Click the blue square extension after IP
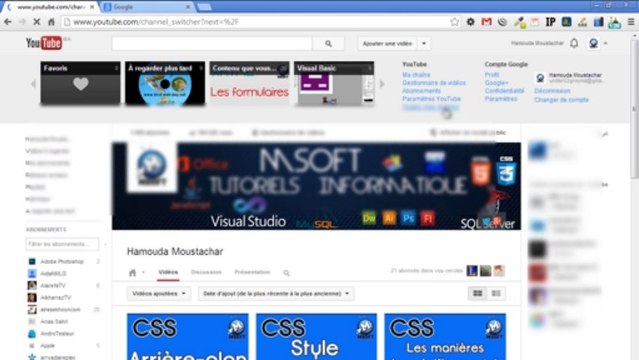 pyautogui.click(x=566, y=22)
